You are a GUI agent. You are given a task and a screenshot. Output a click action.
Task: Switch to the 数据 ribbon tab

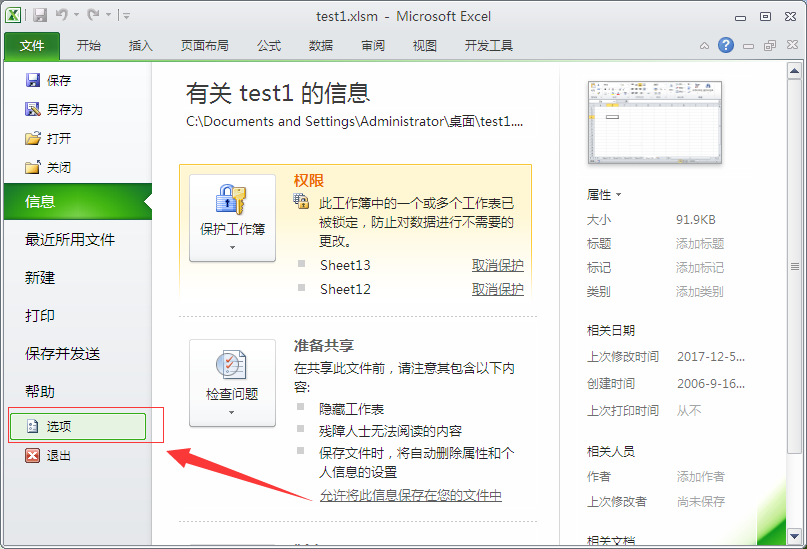coord(321,46)
